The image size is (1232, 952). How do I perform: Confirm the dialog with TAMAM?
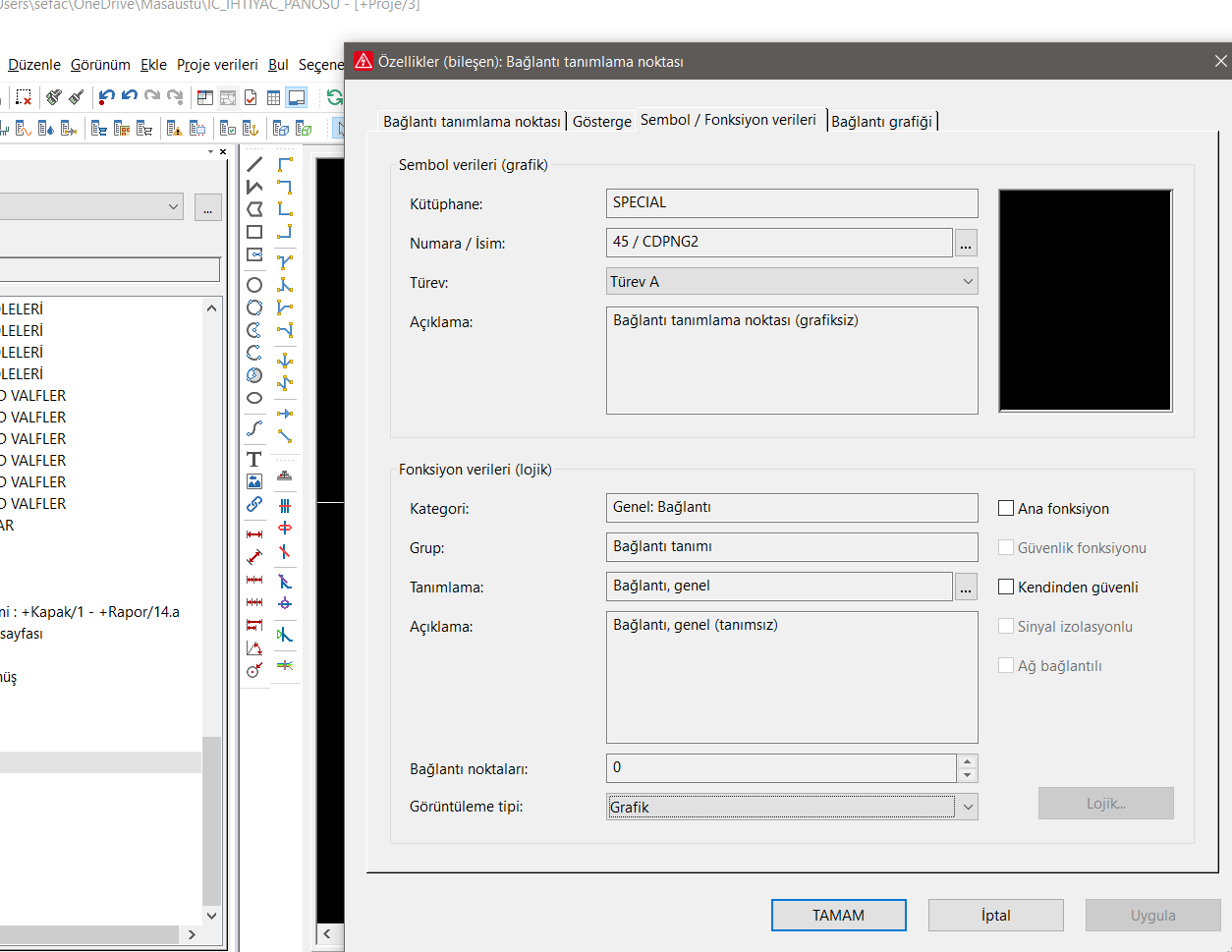pyautogui.click(x=839, y=916)
